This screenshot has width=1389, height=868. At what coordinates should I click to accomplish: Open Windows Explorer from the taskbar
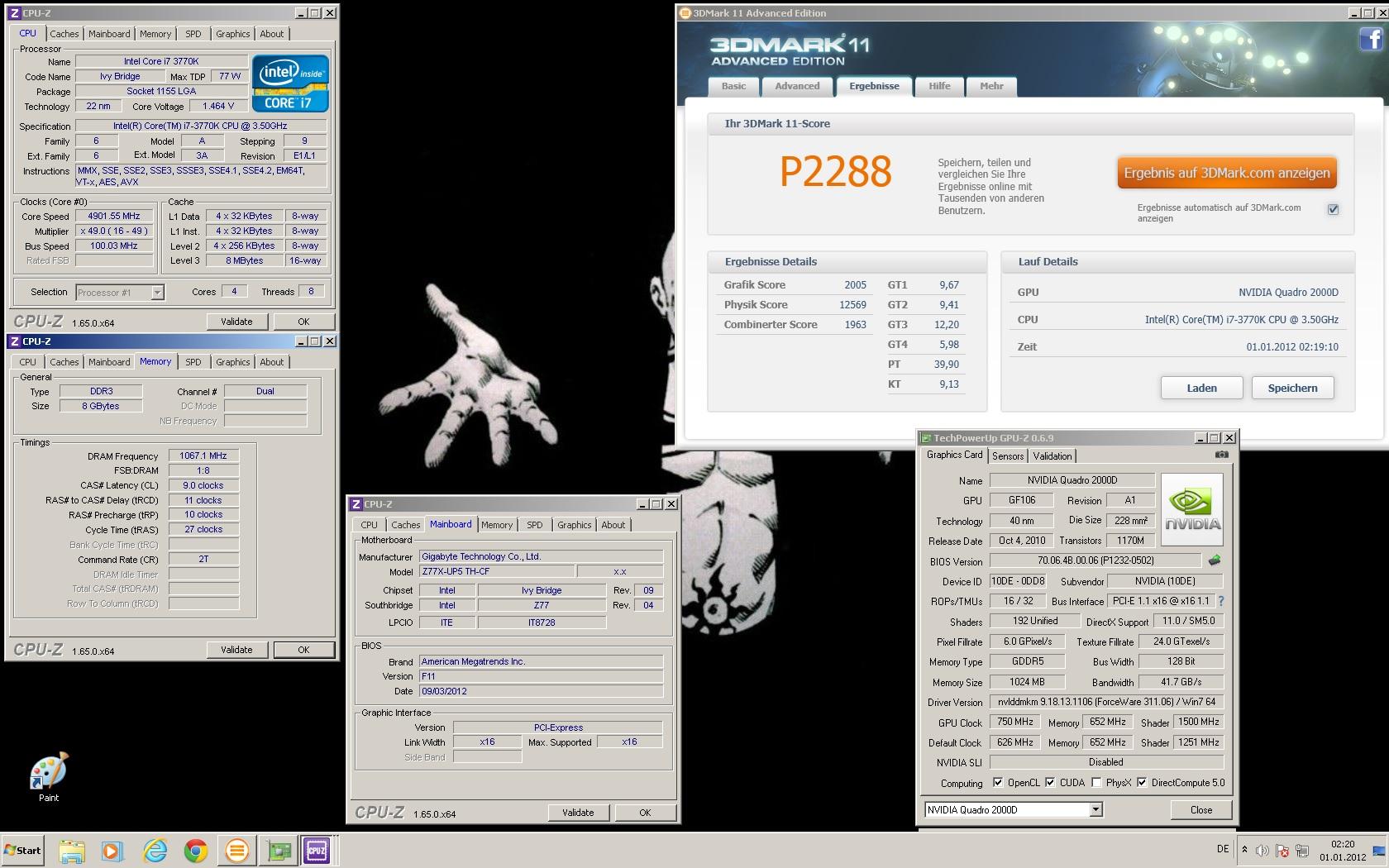[x=72, y=851]
